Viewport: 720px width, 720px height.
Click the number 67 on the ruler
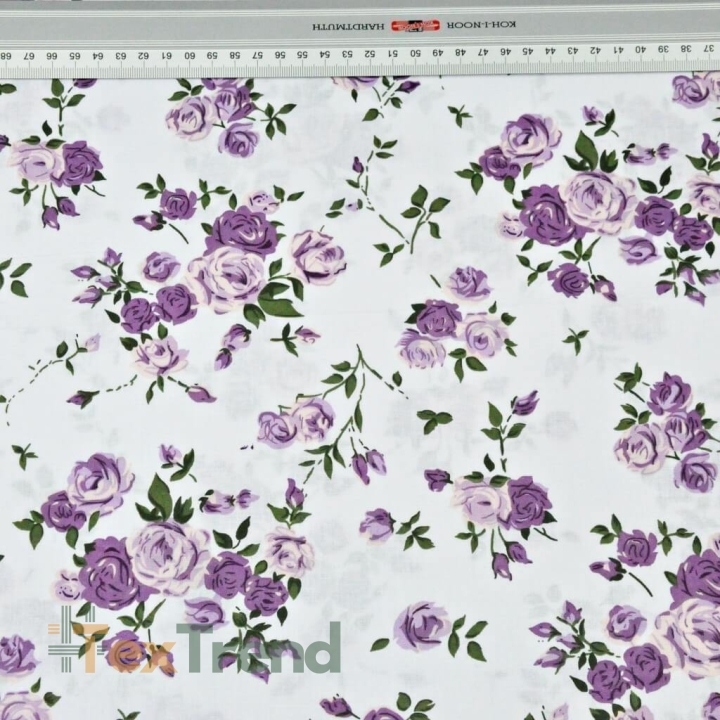click(28, 56)
